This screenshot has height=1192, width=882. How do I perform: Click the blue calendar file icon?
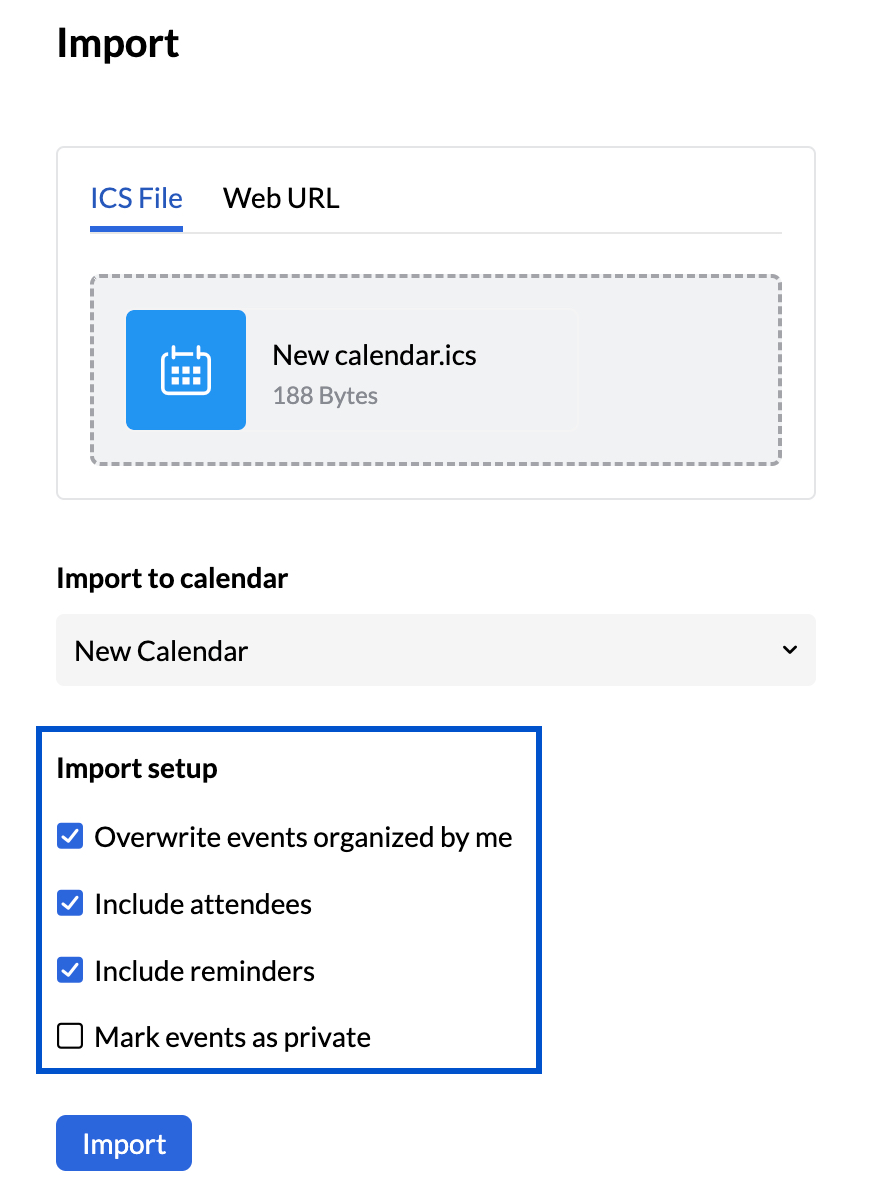point(186,370)
